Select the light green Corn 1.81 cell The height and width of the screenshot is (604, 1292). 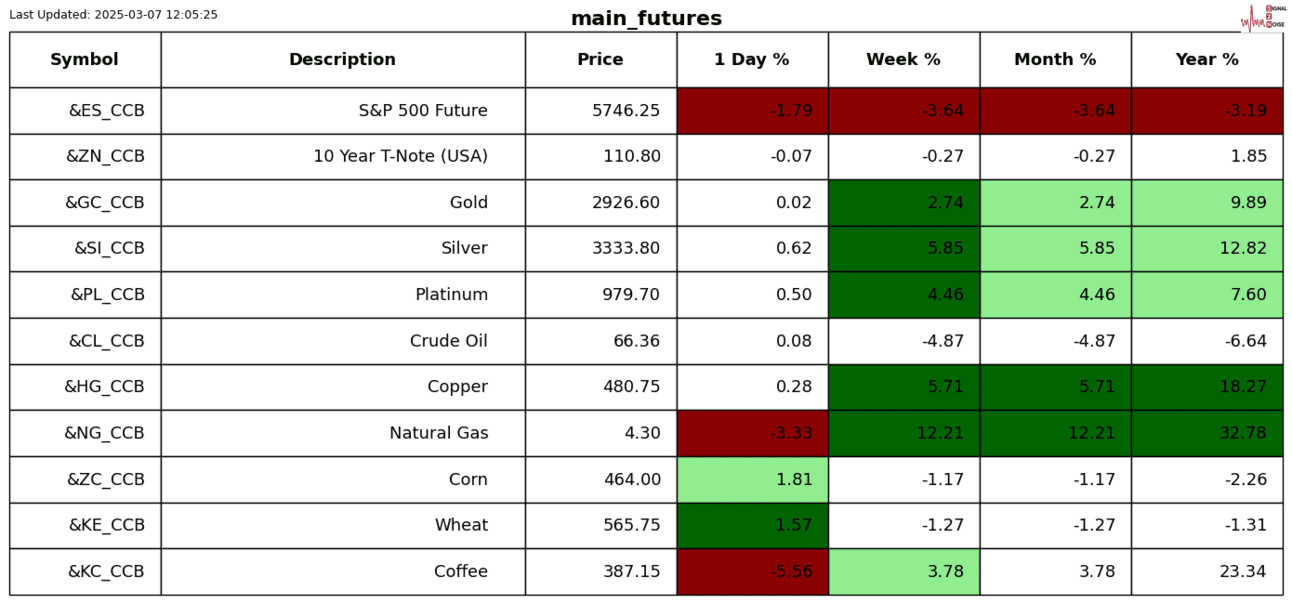[x=752, y=480]
